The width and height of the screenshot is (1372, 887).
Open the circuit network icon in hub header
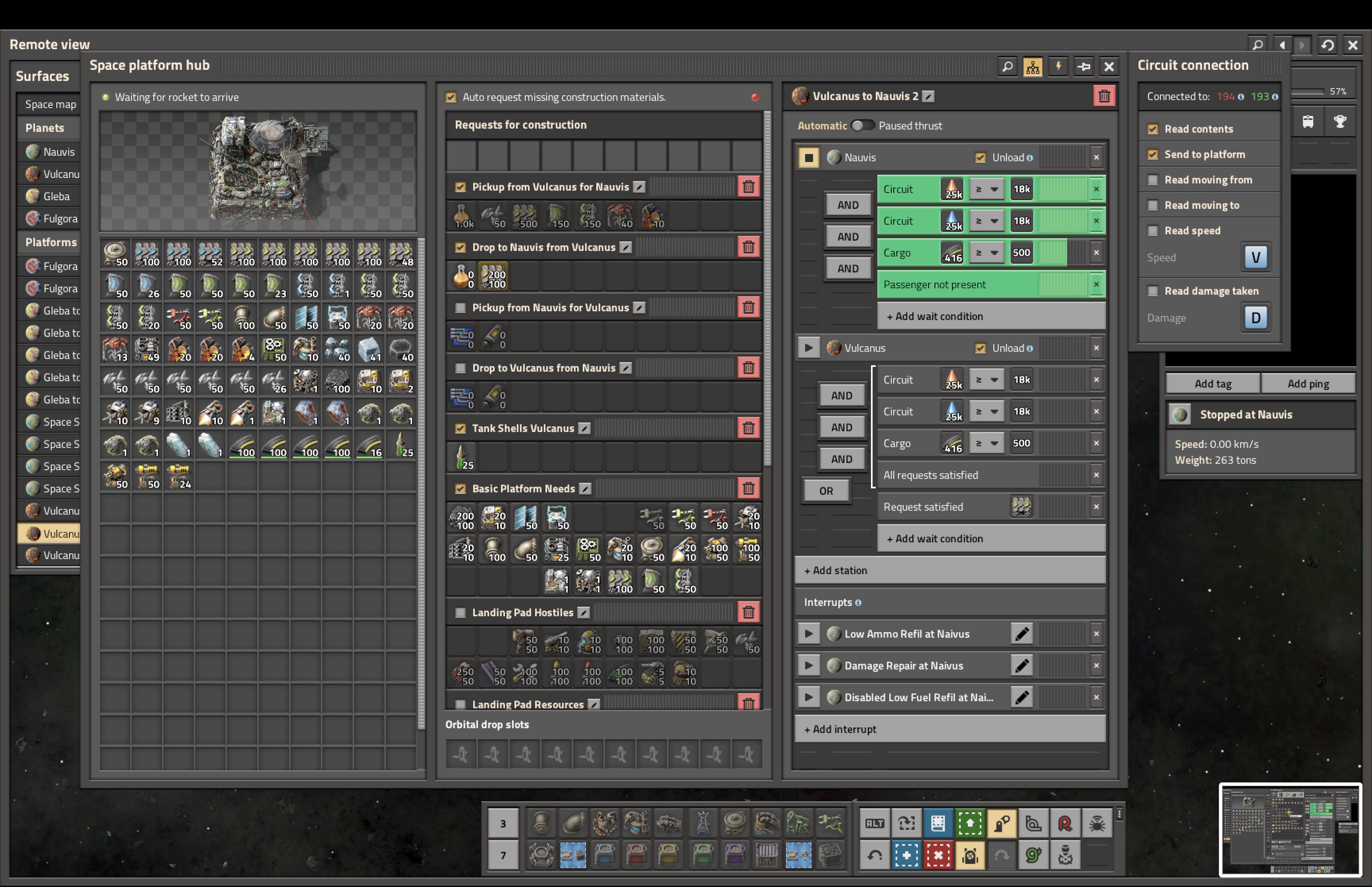click(x=1032, y=67)
